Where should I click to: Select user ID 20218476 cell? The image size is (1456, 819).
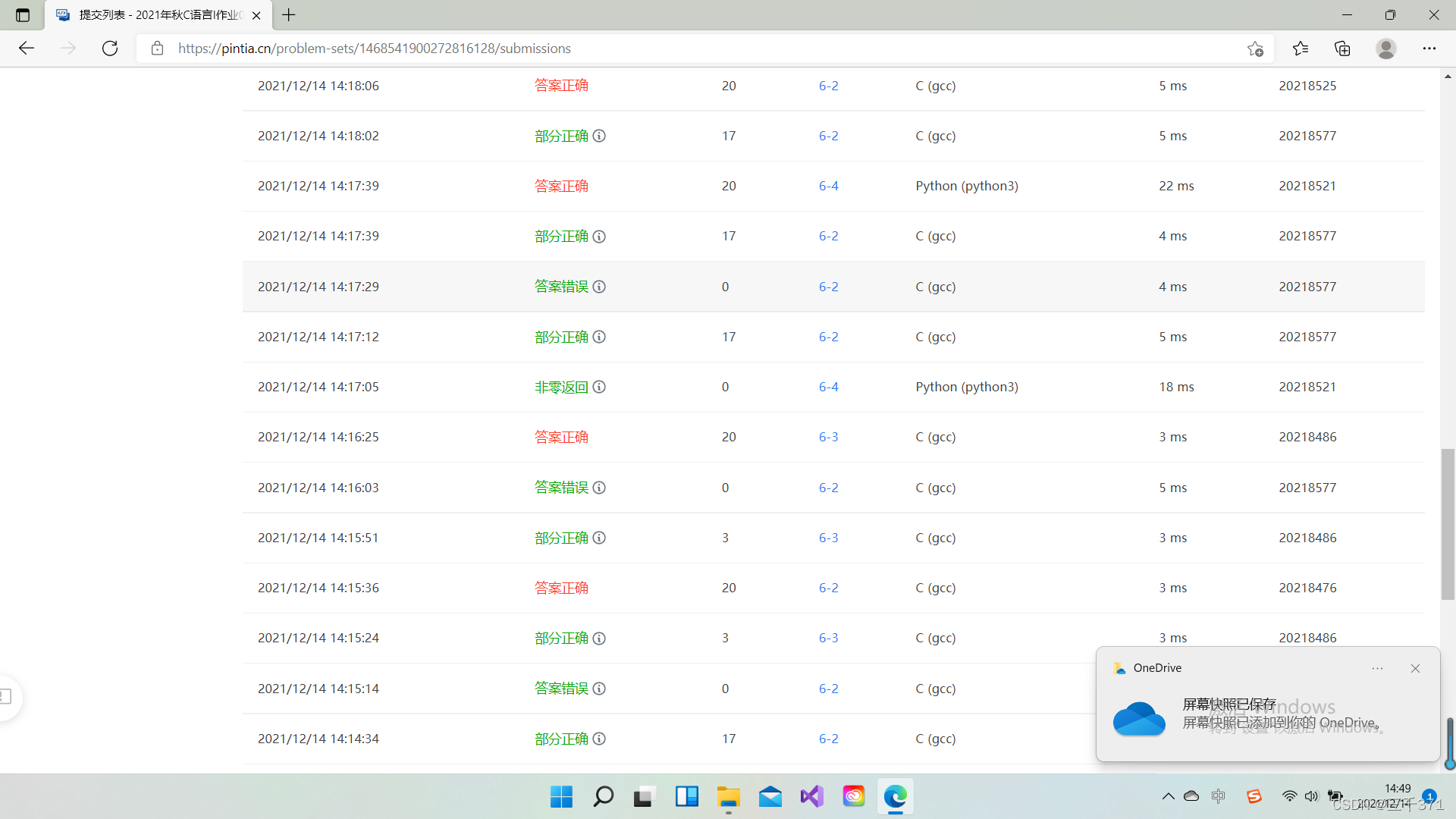(x=1307, y=588)
